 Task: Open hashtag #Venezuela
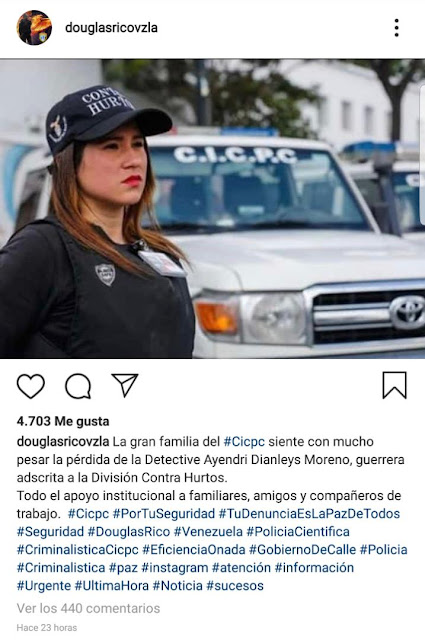pos(208,531)
